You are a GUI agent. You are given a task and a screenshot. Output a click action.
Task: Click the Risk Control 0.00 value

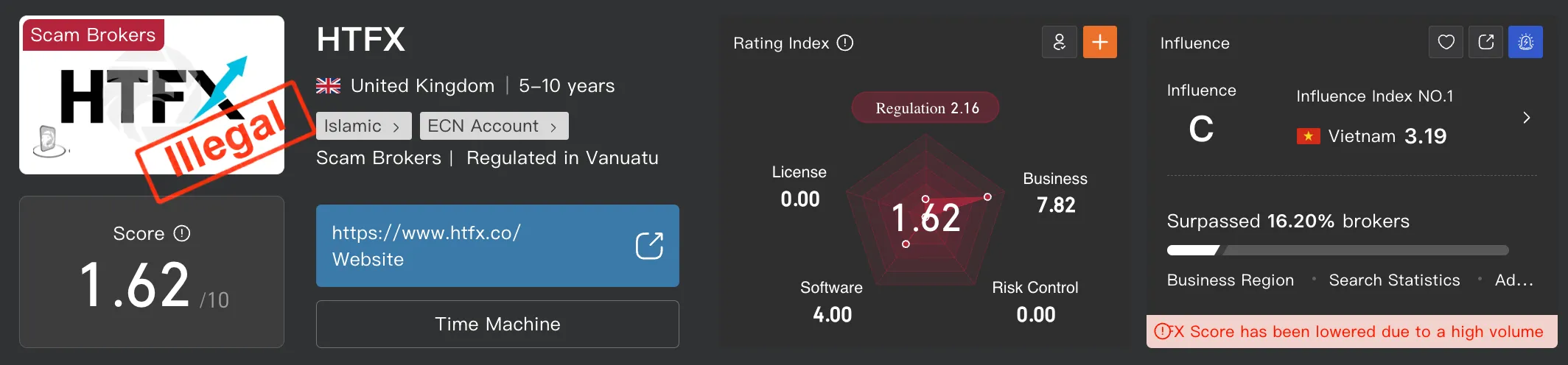click(1036, 315)
